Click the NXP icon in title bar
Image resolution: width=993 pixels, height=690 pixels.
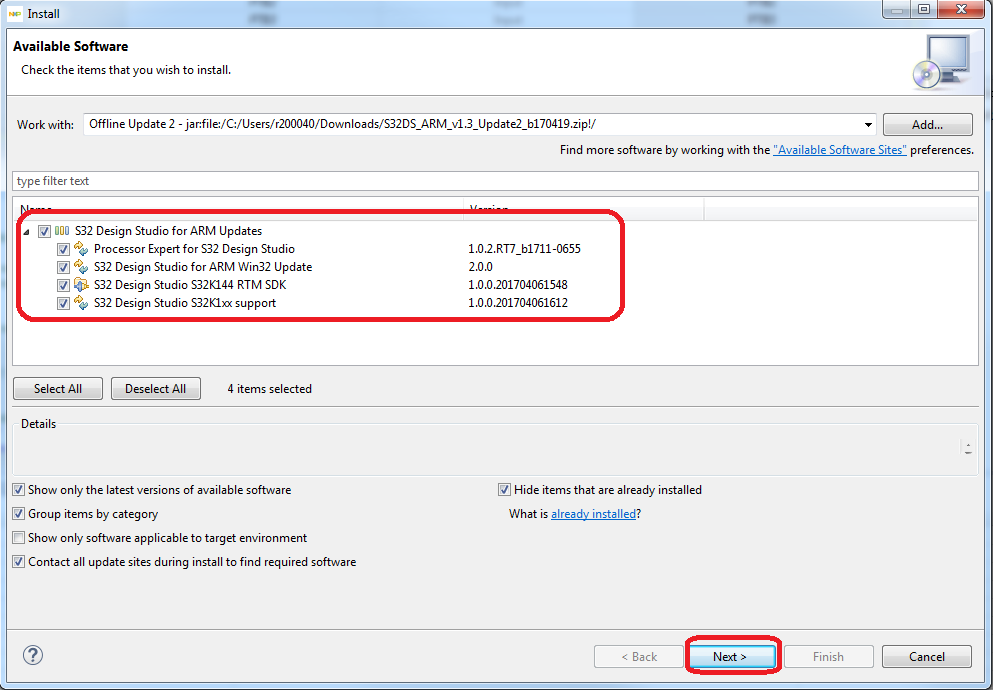point(15,13)
